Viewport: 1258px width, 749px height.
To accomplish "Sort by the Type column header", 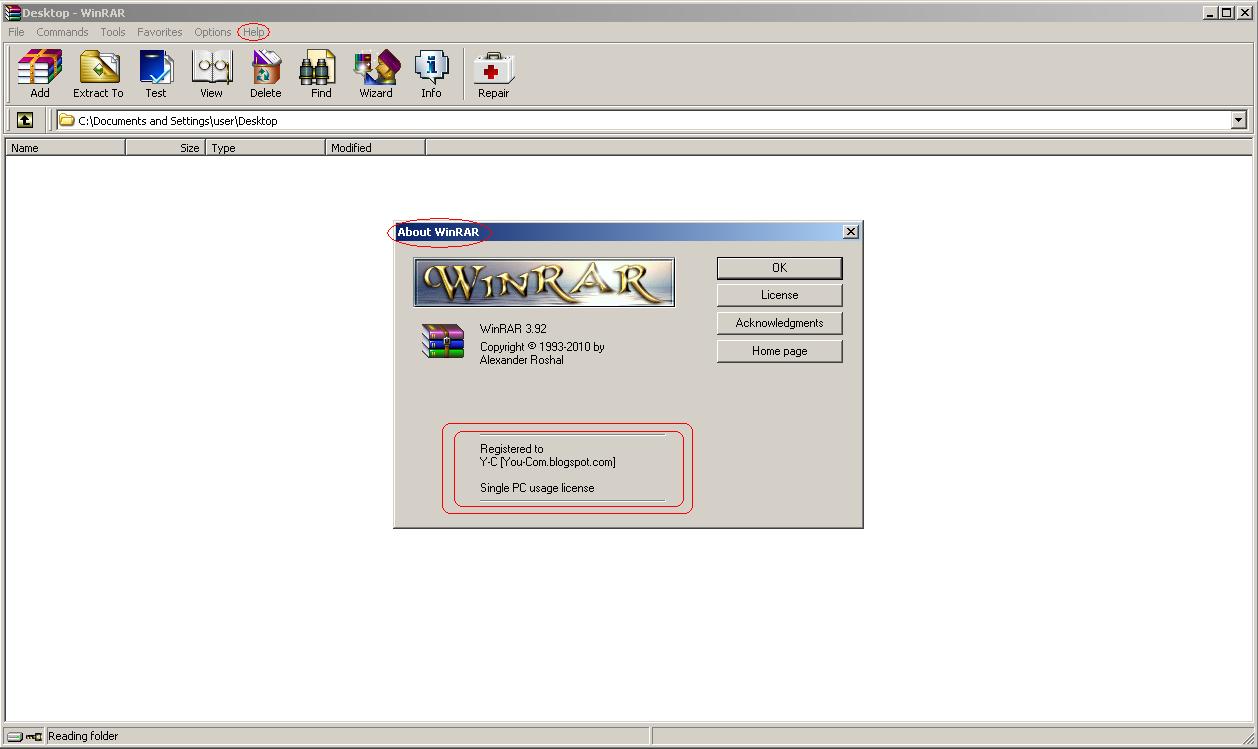I will (x=265, y=147).
